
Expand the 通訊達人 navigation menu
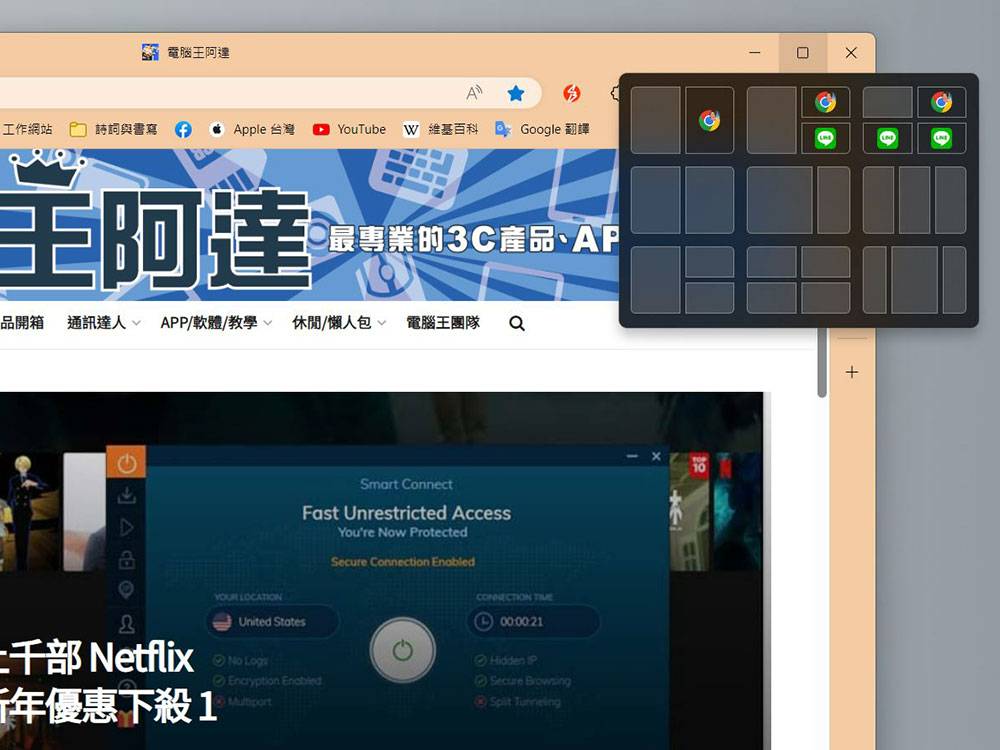pos(103,323)
